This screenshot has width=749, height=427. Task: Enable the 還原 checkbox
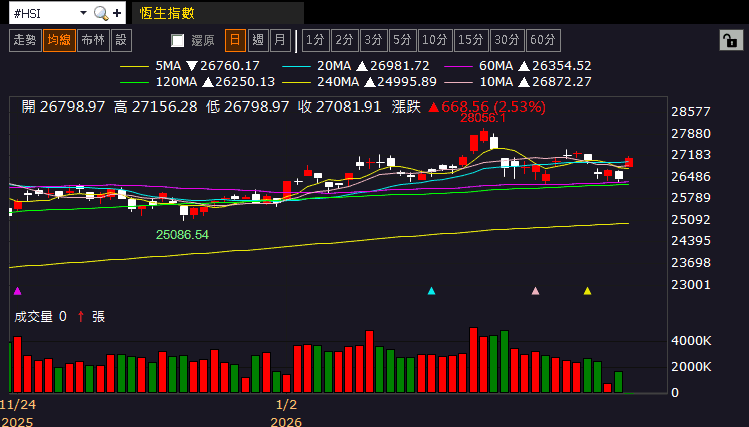[x=178, y=41]
